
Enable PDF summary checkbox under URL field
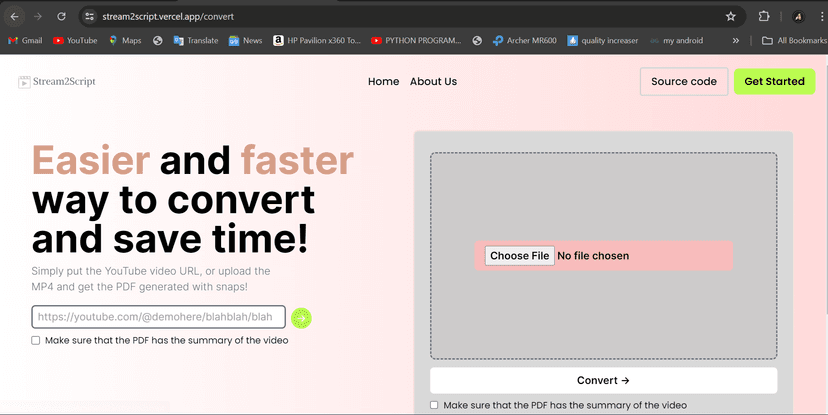tap(35, 341)
